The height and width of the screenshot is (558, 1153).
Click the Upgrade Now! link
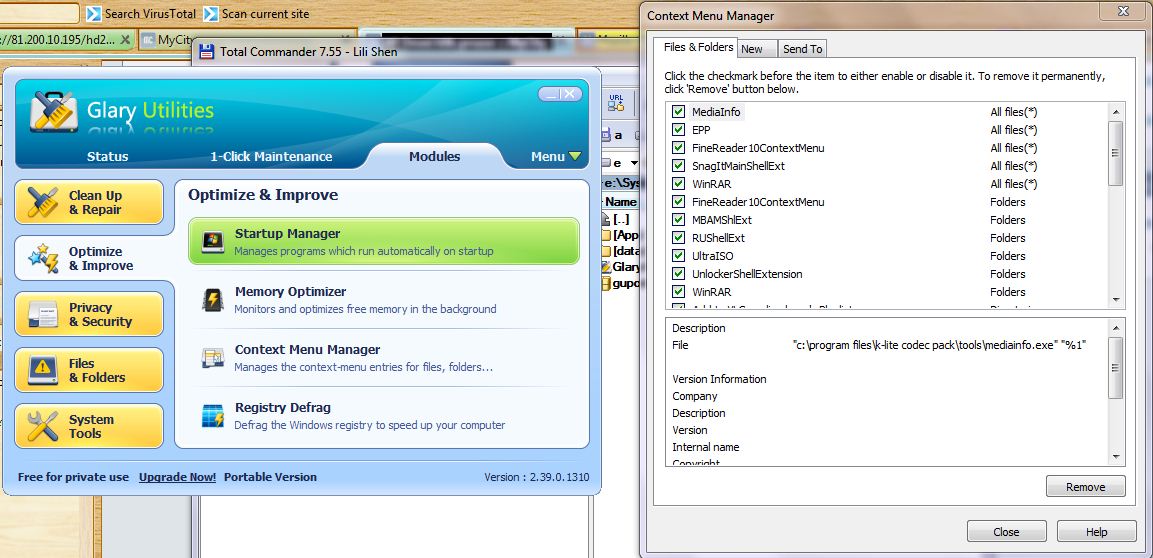pyautogui.click(x=177, y=477)
